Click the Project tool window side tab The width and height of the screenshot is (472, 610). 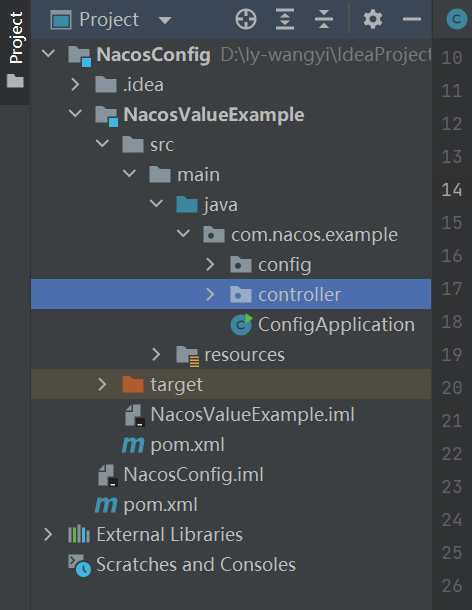point(16,37)
